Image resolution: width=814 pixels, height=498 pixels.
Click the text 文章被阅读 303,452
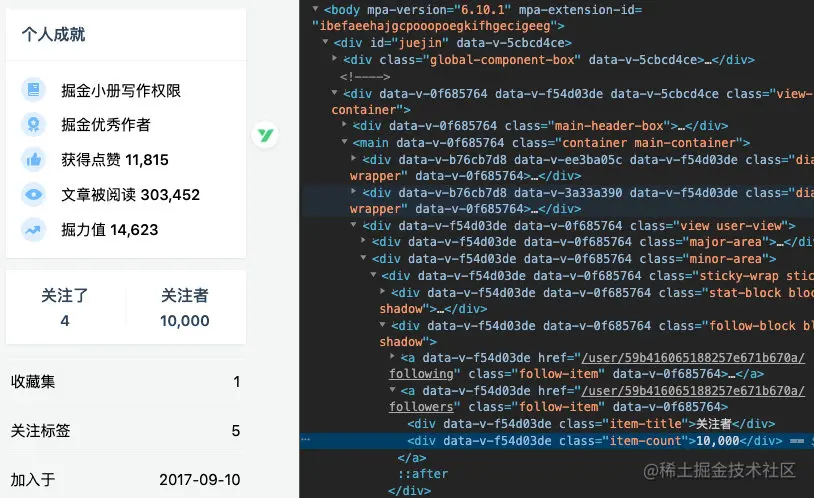pyautogui.click(x=130, y=194)
